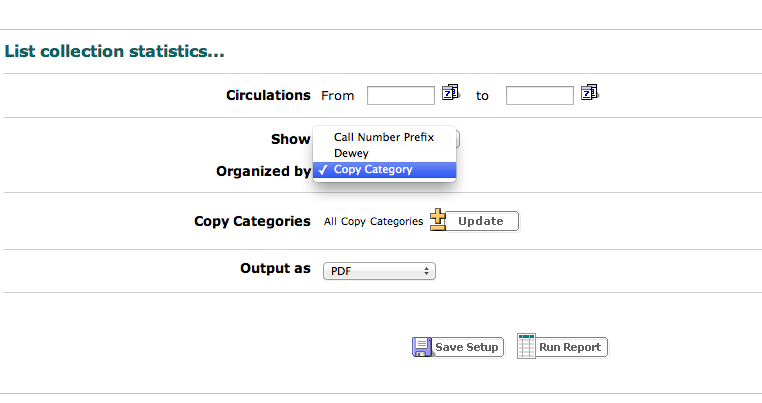
Task: Click the yellow plus icon beside Update
Action: coord(438,220)
